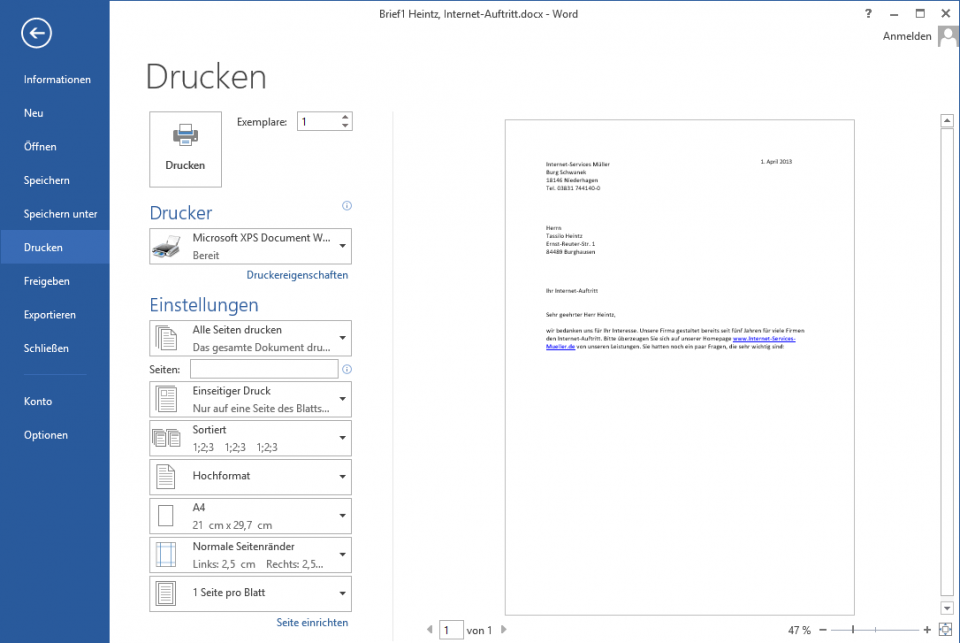Click the Drucken printer button
960x643 pixels.
(185, 149)
